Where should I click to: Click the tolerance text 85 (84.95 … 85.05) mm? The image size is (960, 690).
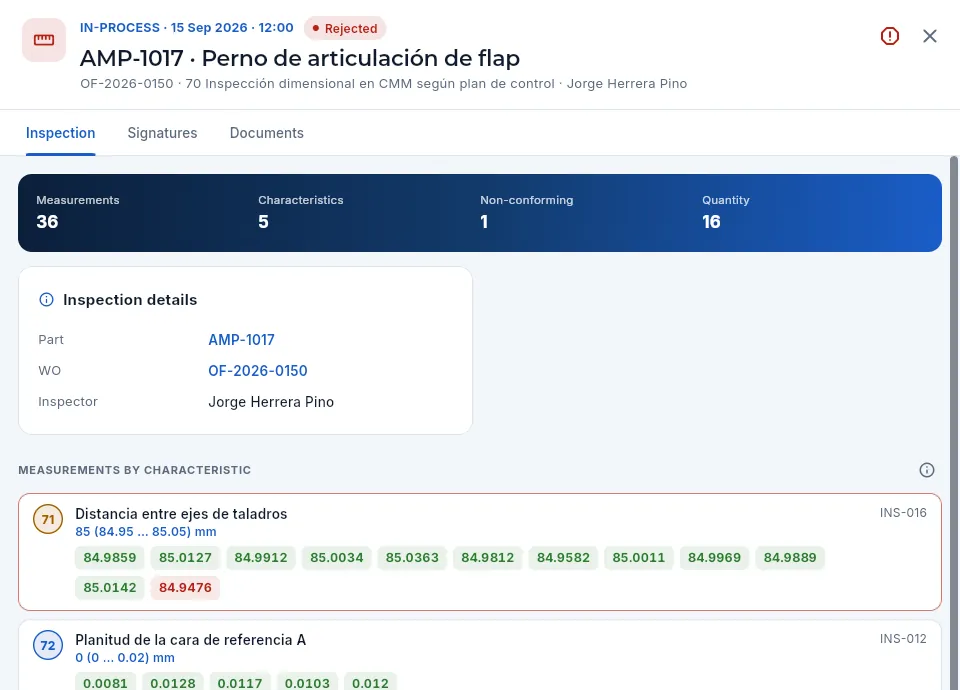146,531
